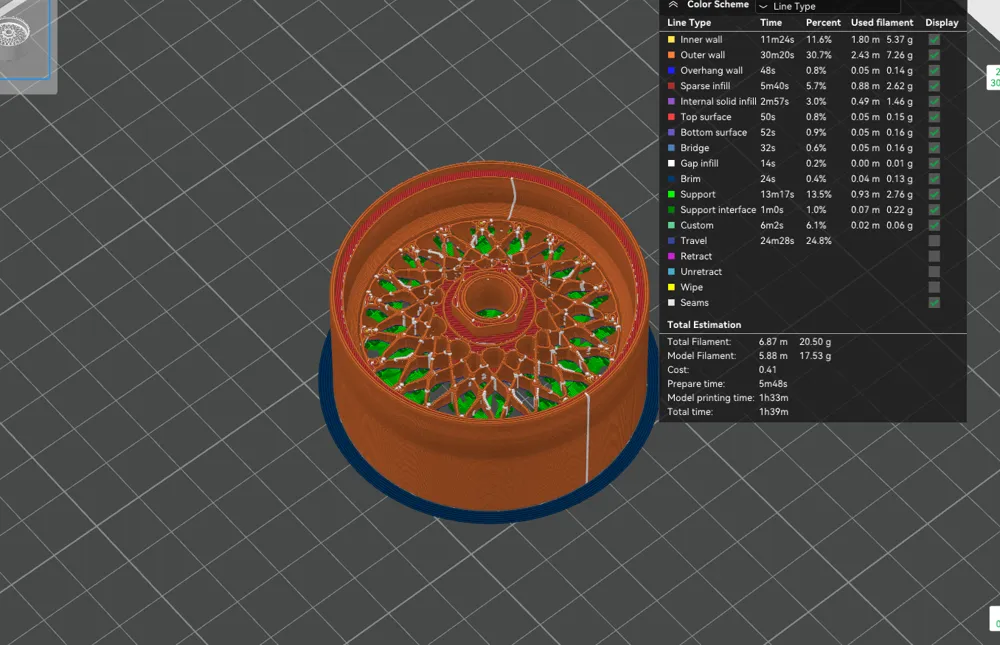Select the wheel plate thumbnail
Viewport: 1000px width, 645px height.
coord(24,38)
